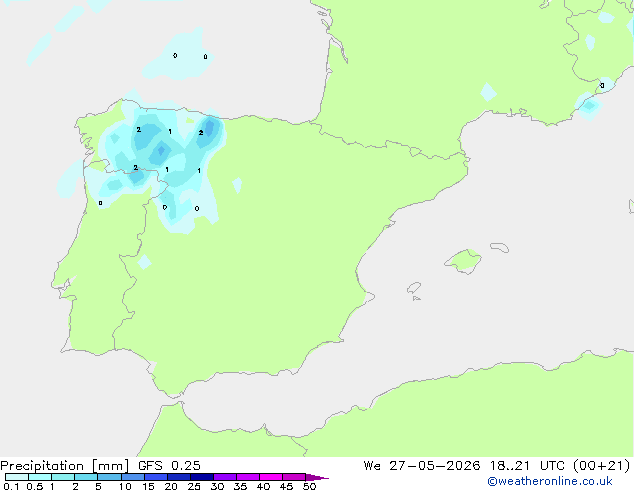634x490 pixels.
Task: Select the purple above-50 legend arrow tip
Action: pos(317,477)
